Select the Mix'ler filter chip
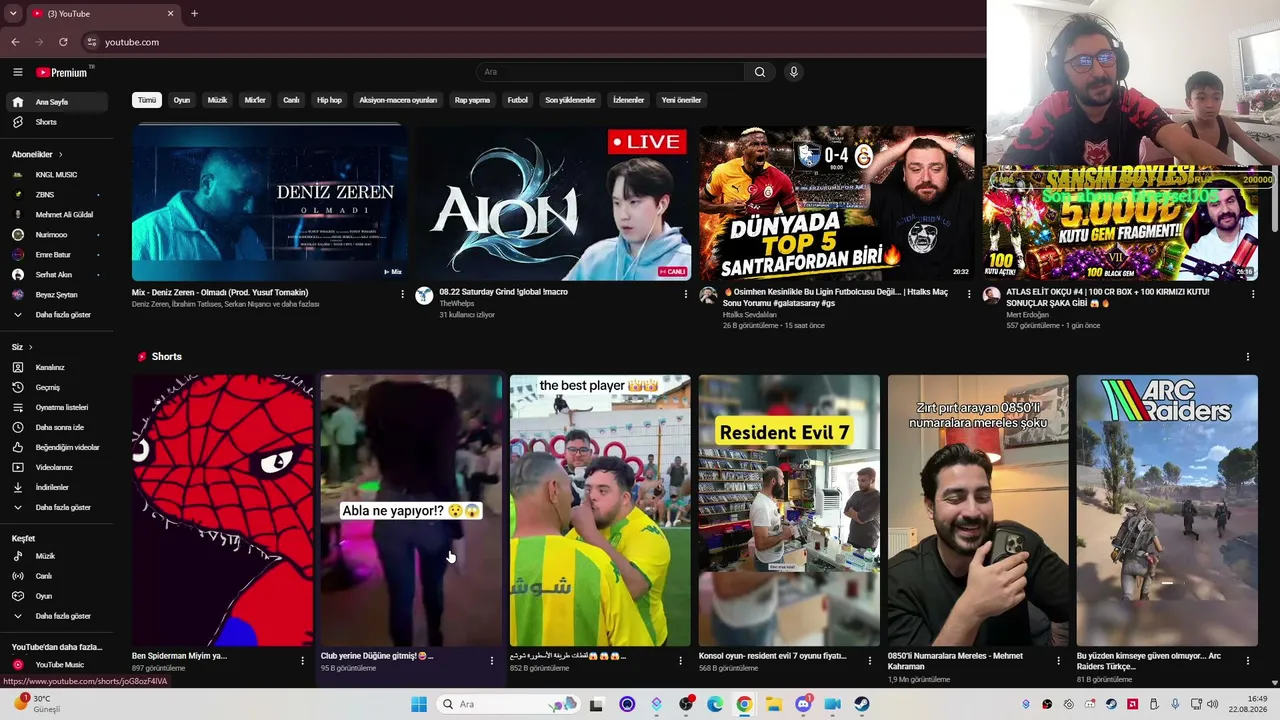The height and width of the screenshot is (720, 1280). pos(255,100)
